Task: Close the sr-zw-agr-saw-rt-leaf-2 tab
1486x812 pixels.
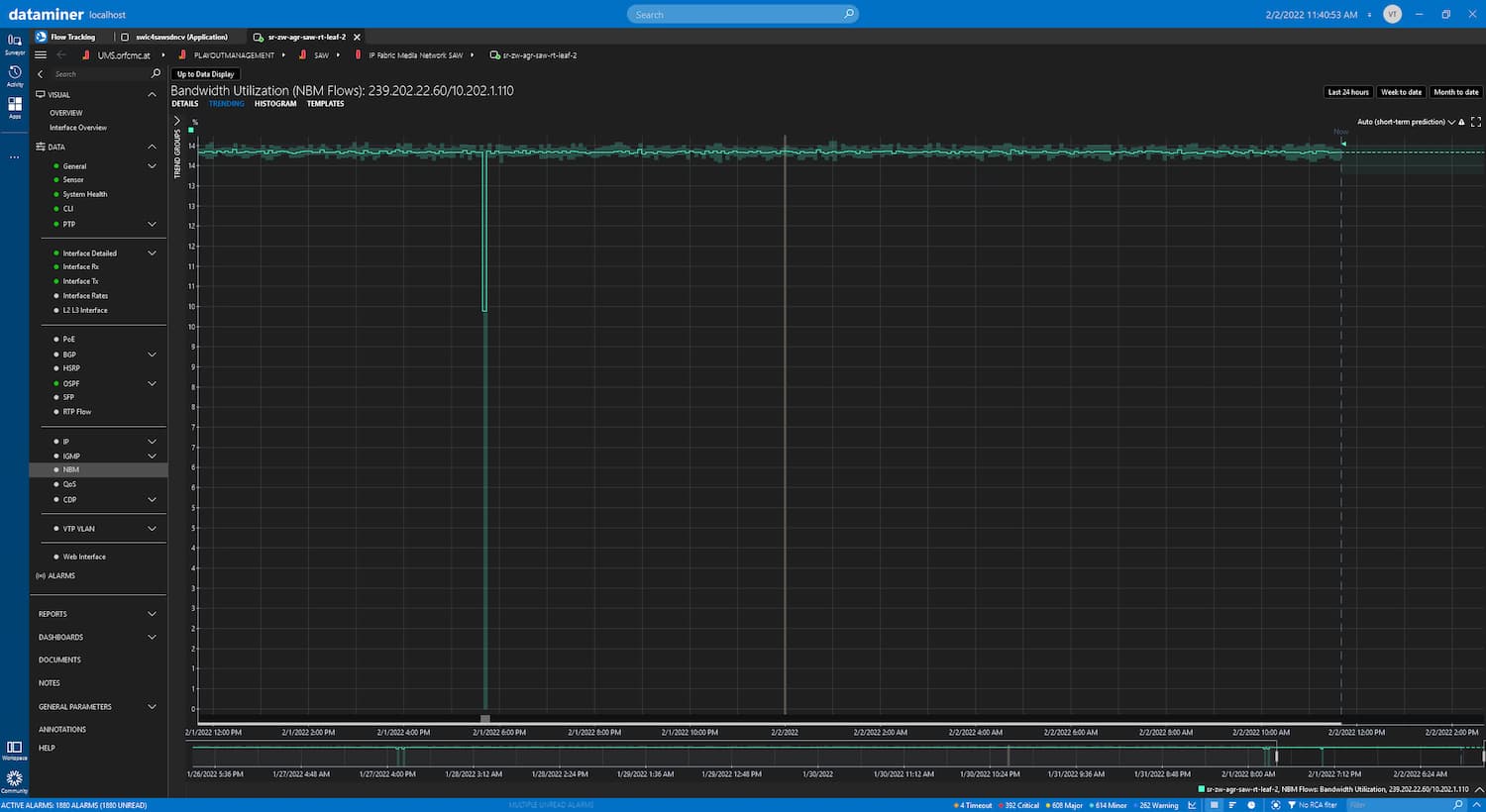Action: (x=357, y=37)
